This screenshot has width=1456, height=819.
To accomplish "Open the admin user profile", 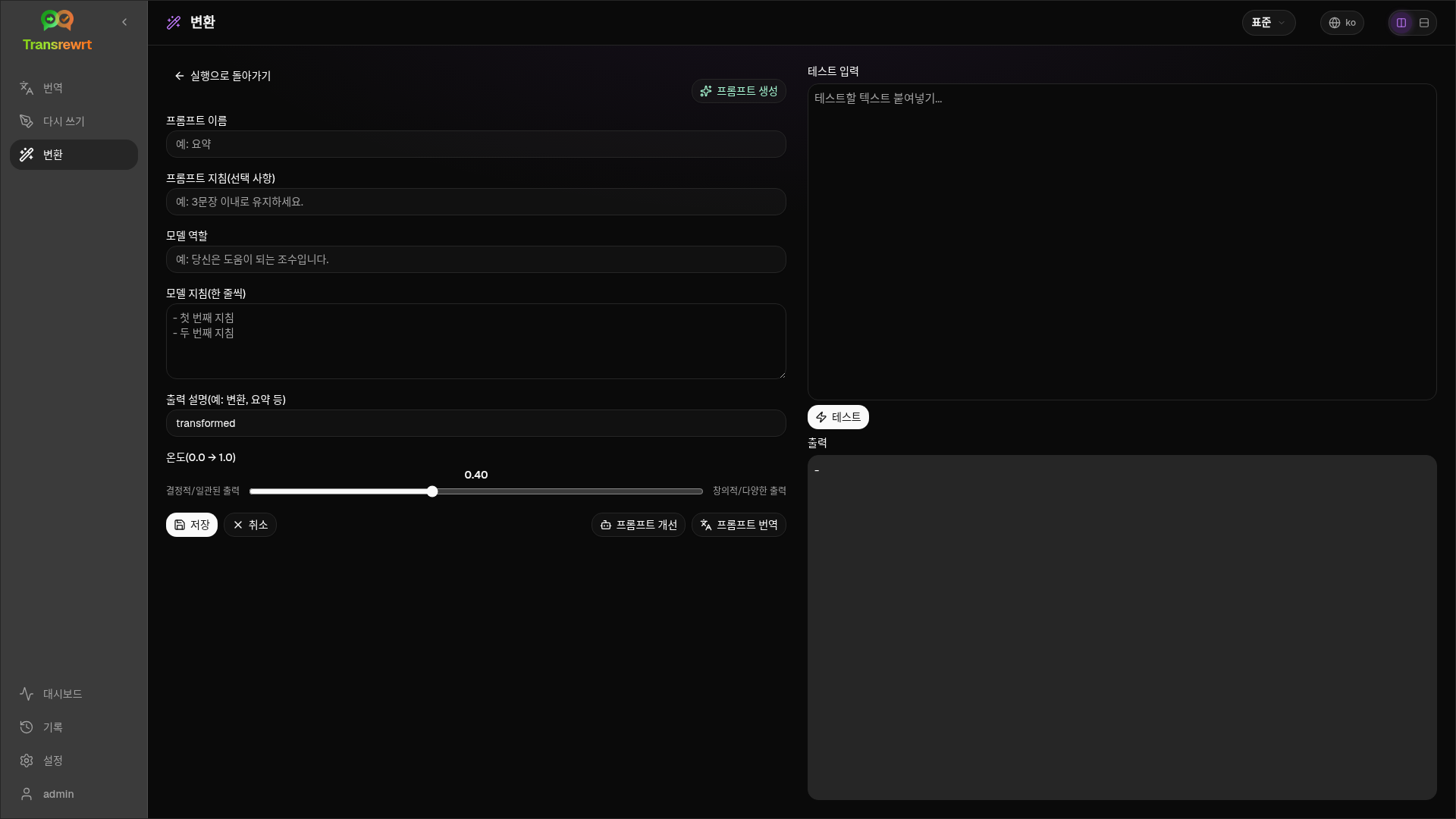I will (x=74, y=794).
